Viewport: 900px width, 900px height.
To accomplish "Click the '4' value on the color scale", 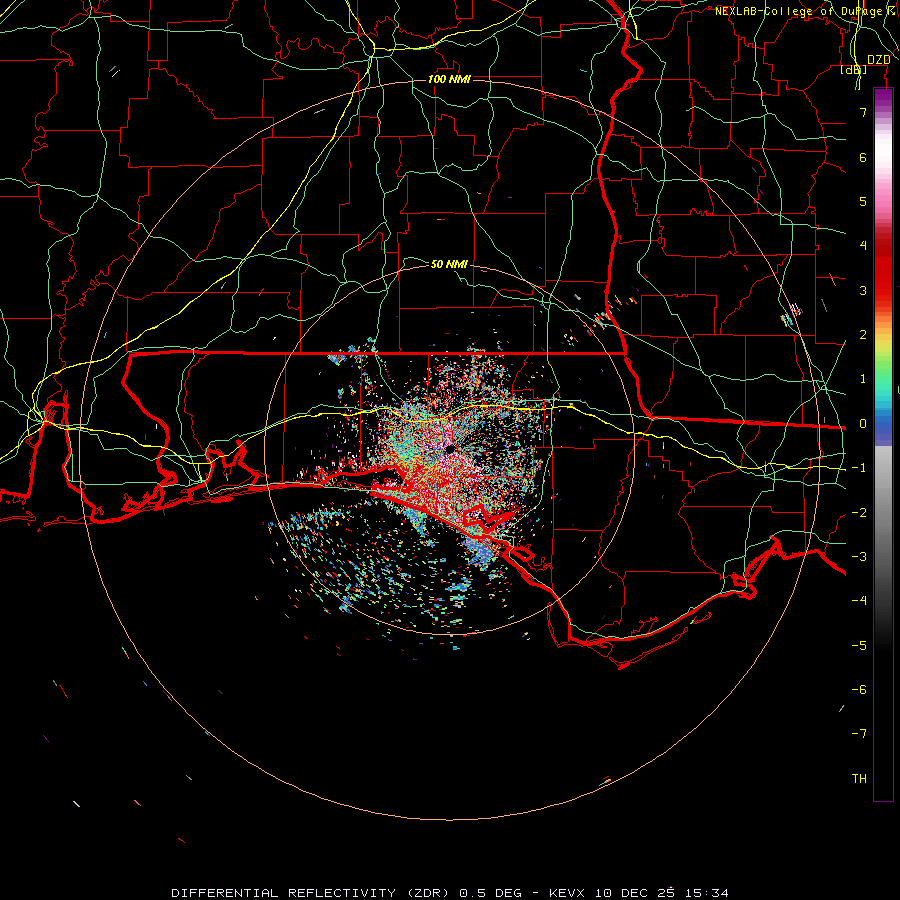I will (x=863, y=246).
